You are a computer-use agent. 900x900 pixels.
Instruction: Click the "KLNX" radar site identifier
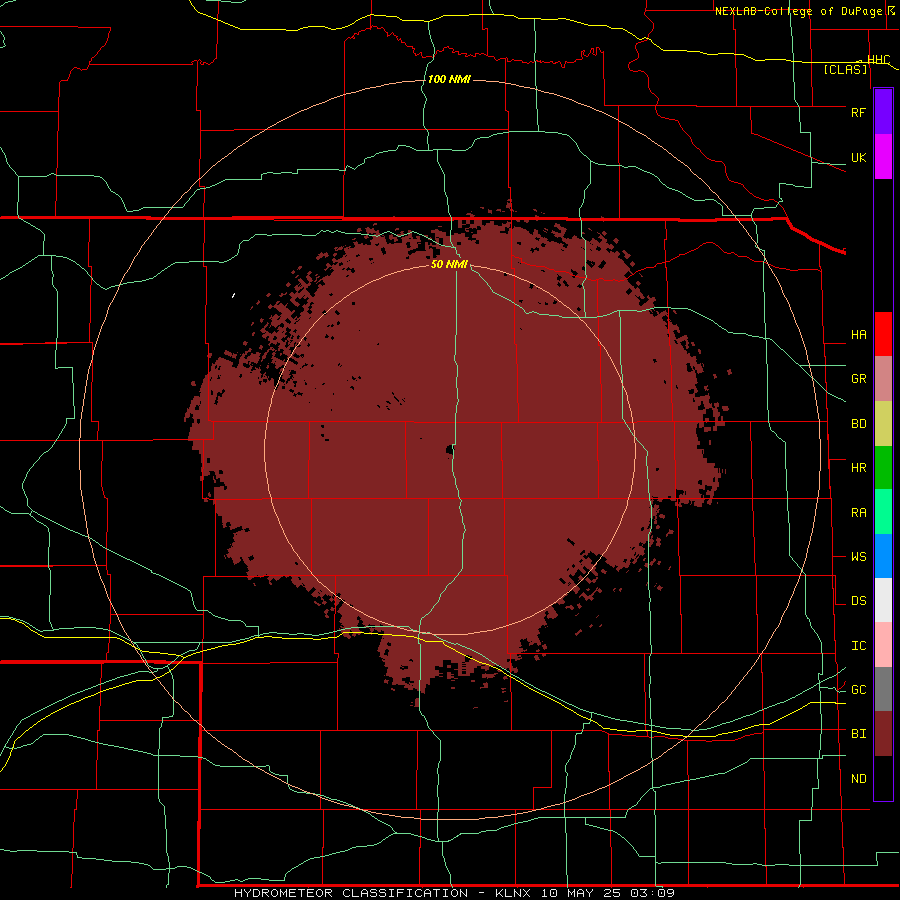click(x=513, y=893)
